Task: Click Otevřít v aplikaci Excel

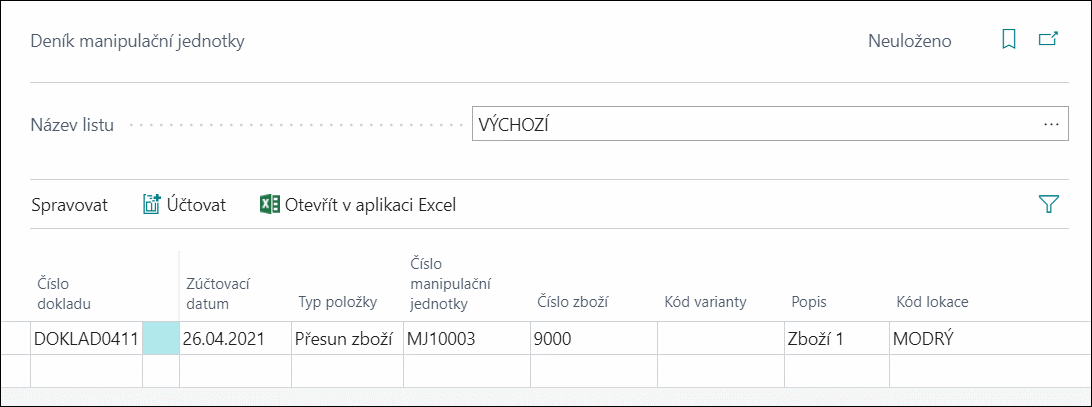Action: click(370, 205)
